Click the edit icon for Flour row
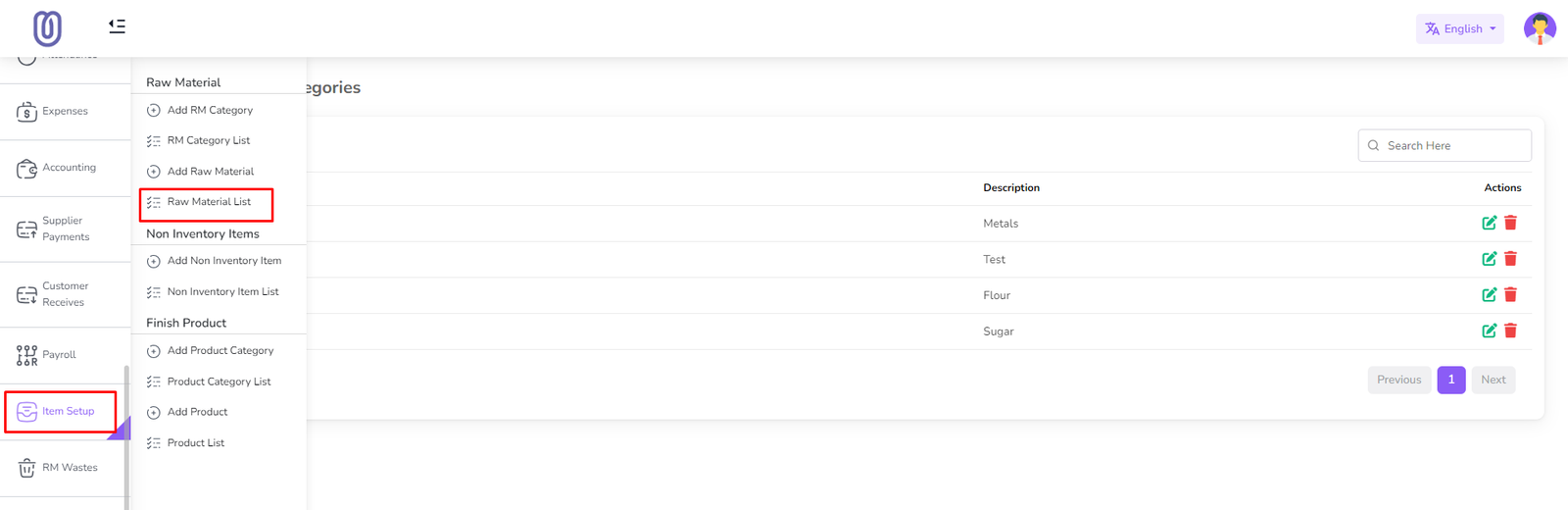Viewport: 1568px width, 510px height. pyautogui.click(x=1489, y=294)
